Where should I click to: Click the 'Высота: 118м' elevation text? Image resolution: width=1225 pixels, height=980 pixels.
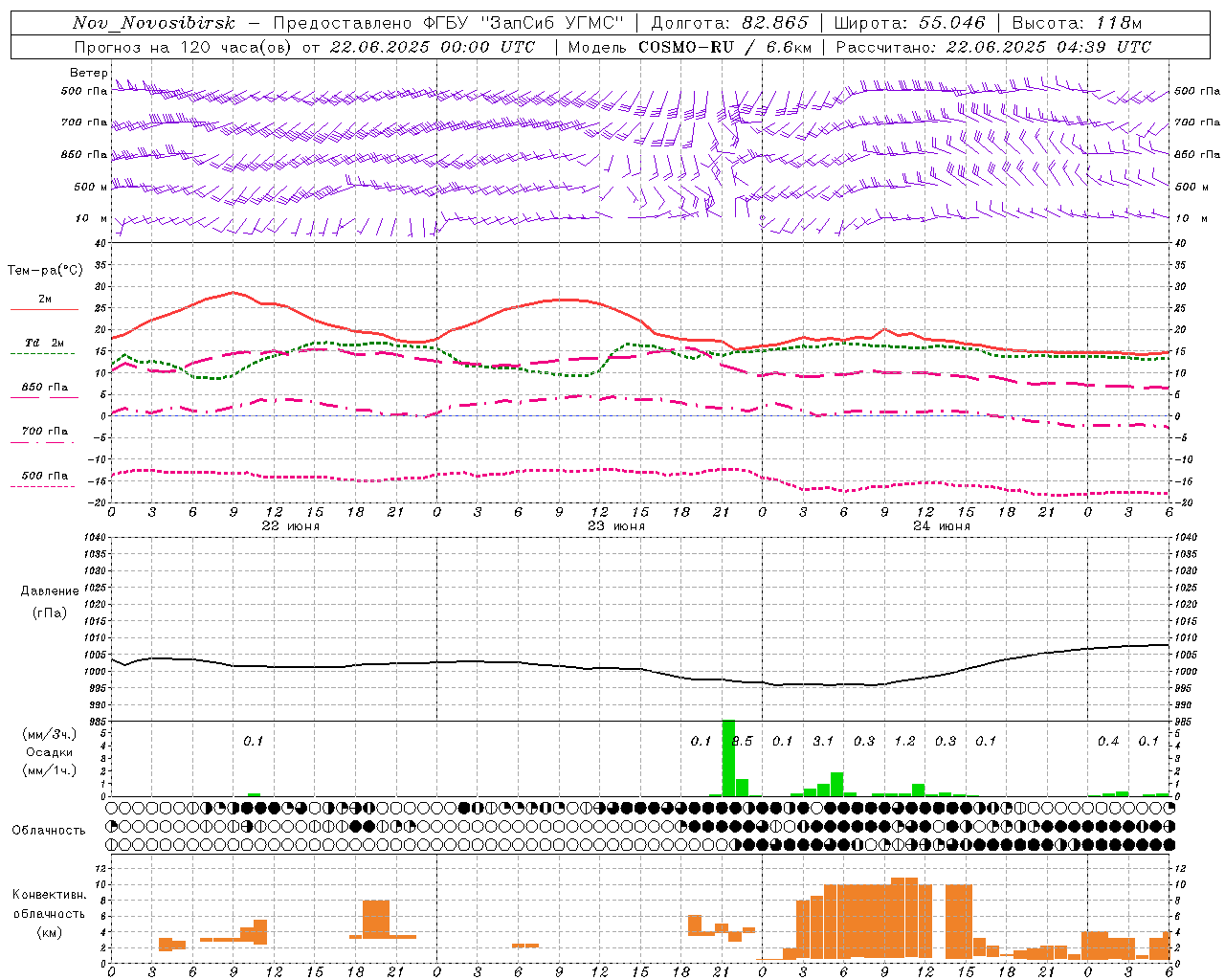1077,23
